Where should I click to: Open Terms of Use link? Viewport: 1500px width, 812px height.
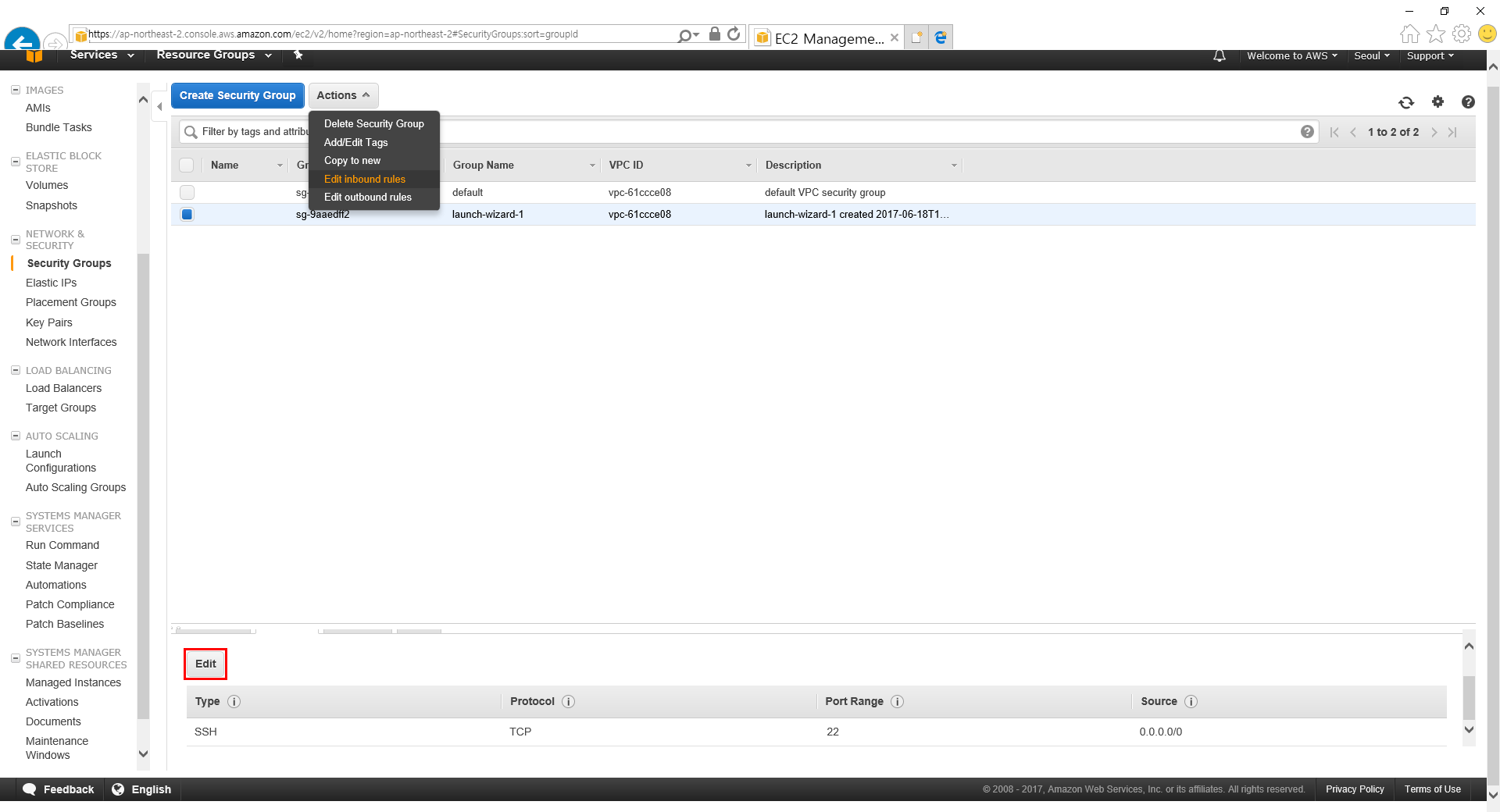tap(1432, 789)
